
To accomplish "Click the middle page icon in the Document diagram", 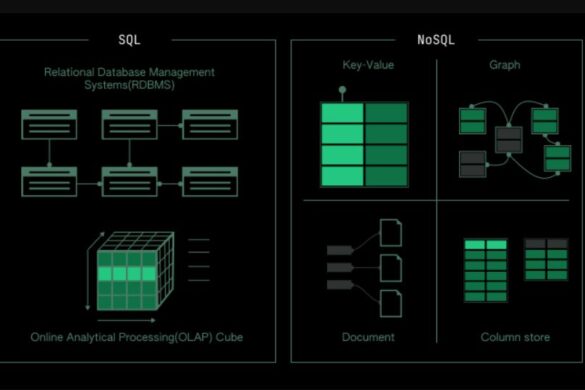I will pyautogui.click(x=391, y=268).
